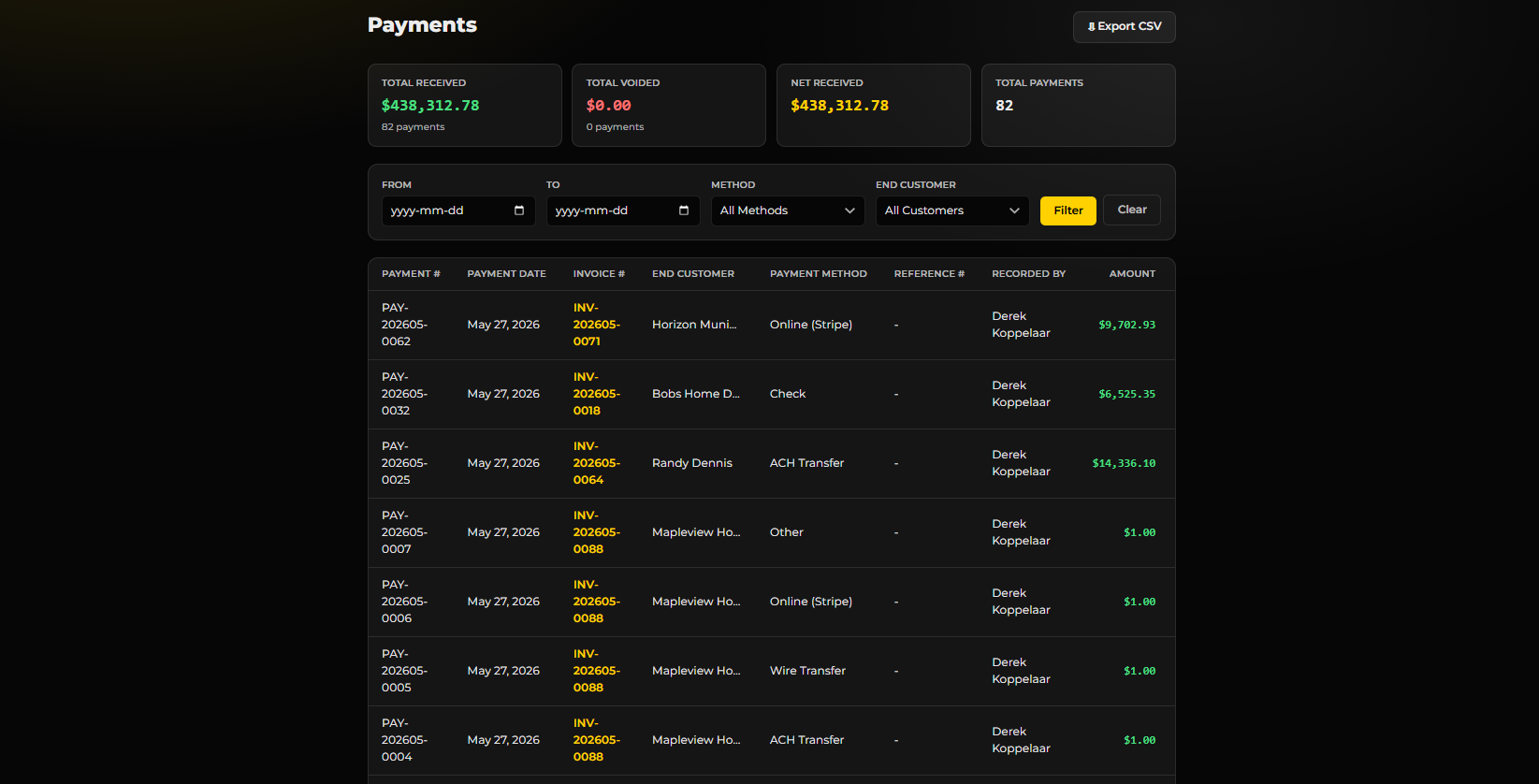
Task: Click amount $6,525.35
Action: (1126, 394)
